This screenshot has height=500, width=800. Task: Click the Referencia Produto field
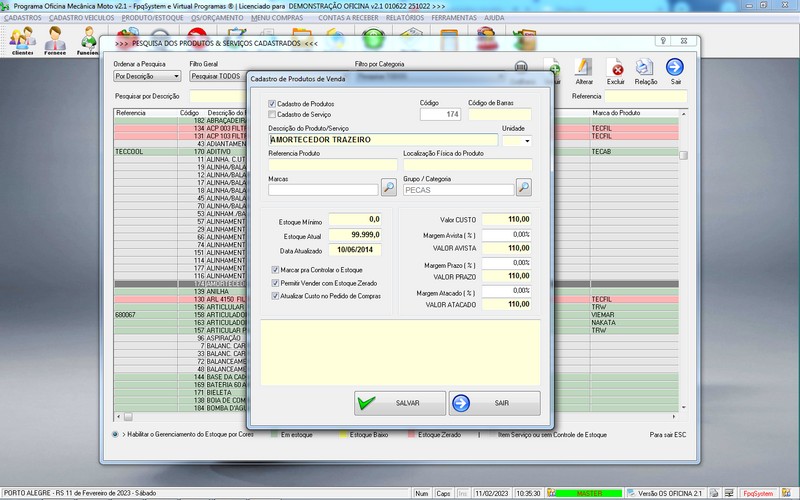(x=333, y=164)
